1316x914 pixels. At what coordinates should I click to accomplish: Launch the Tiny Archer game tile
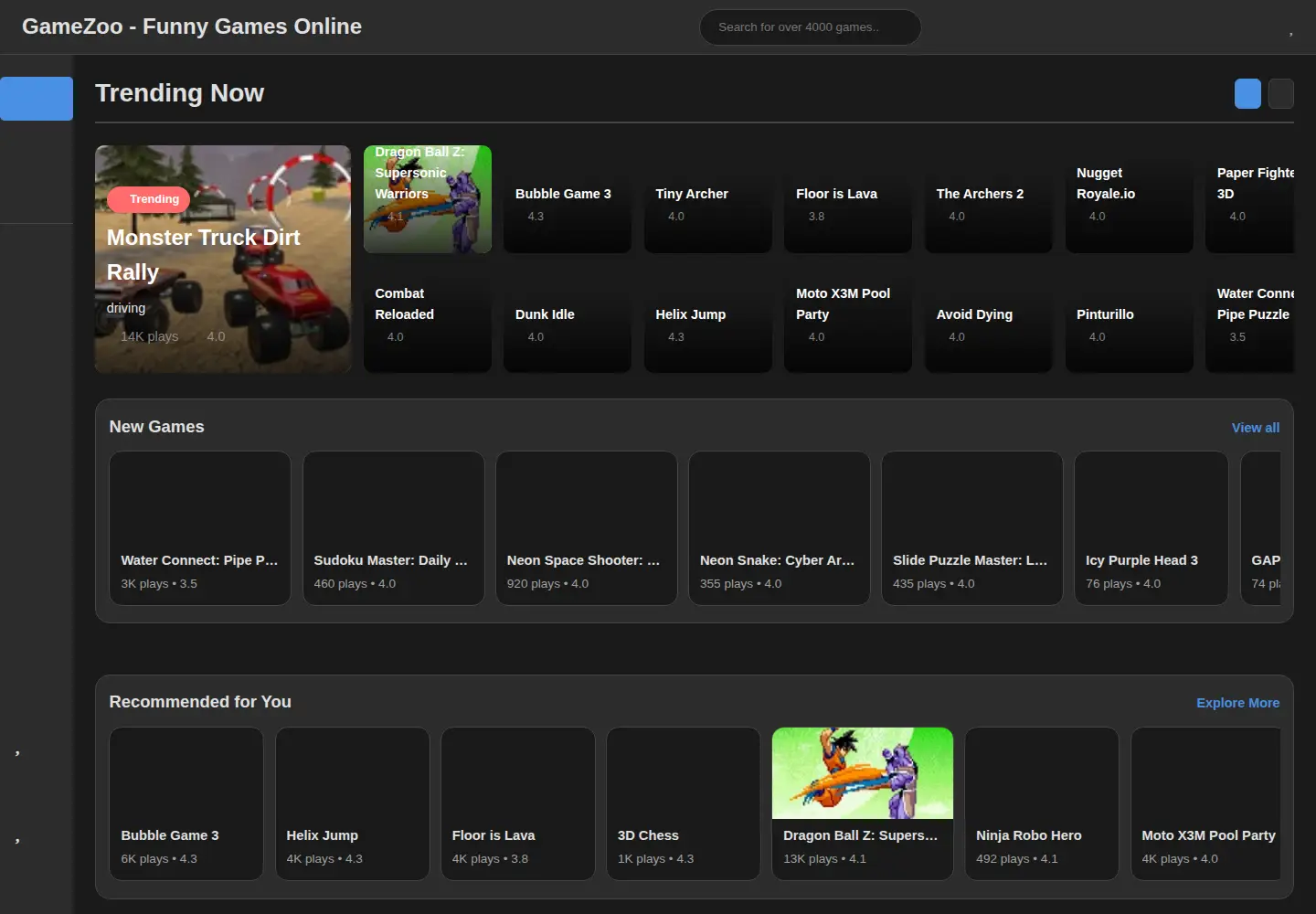pos(708,199)
